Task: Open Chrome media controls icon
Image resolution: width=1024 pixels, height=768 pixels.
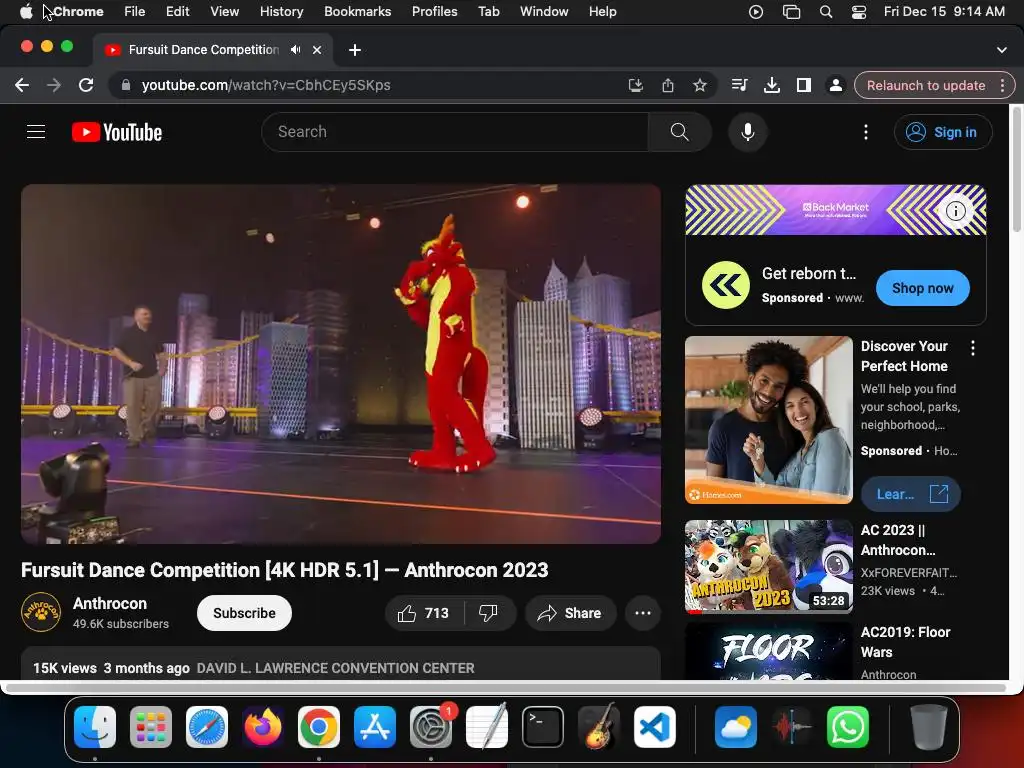Action: tap(739, 85)
